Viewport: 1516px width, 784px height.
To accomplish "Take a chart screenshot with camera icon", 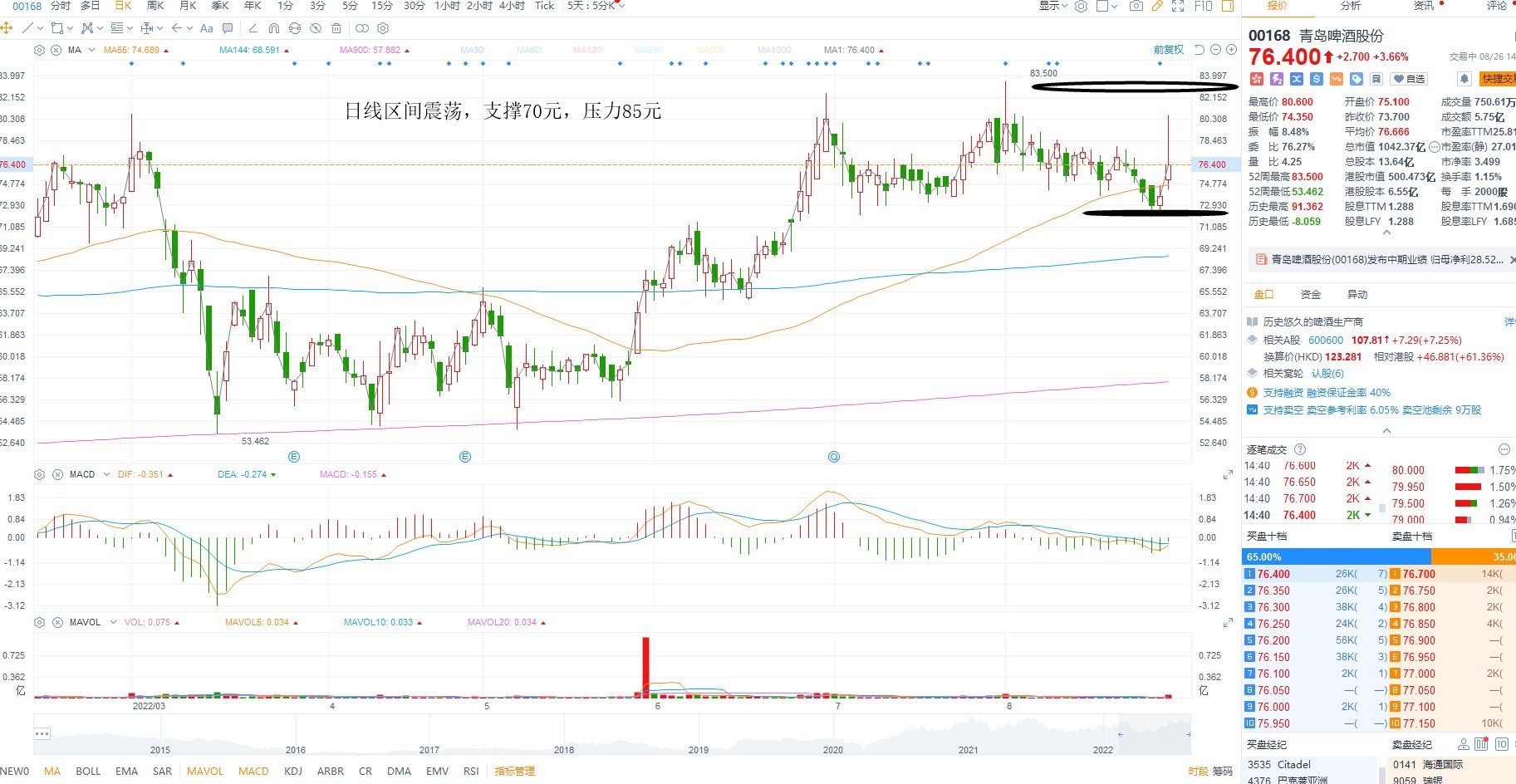I will (1136, 6).
